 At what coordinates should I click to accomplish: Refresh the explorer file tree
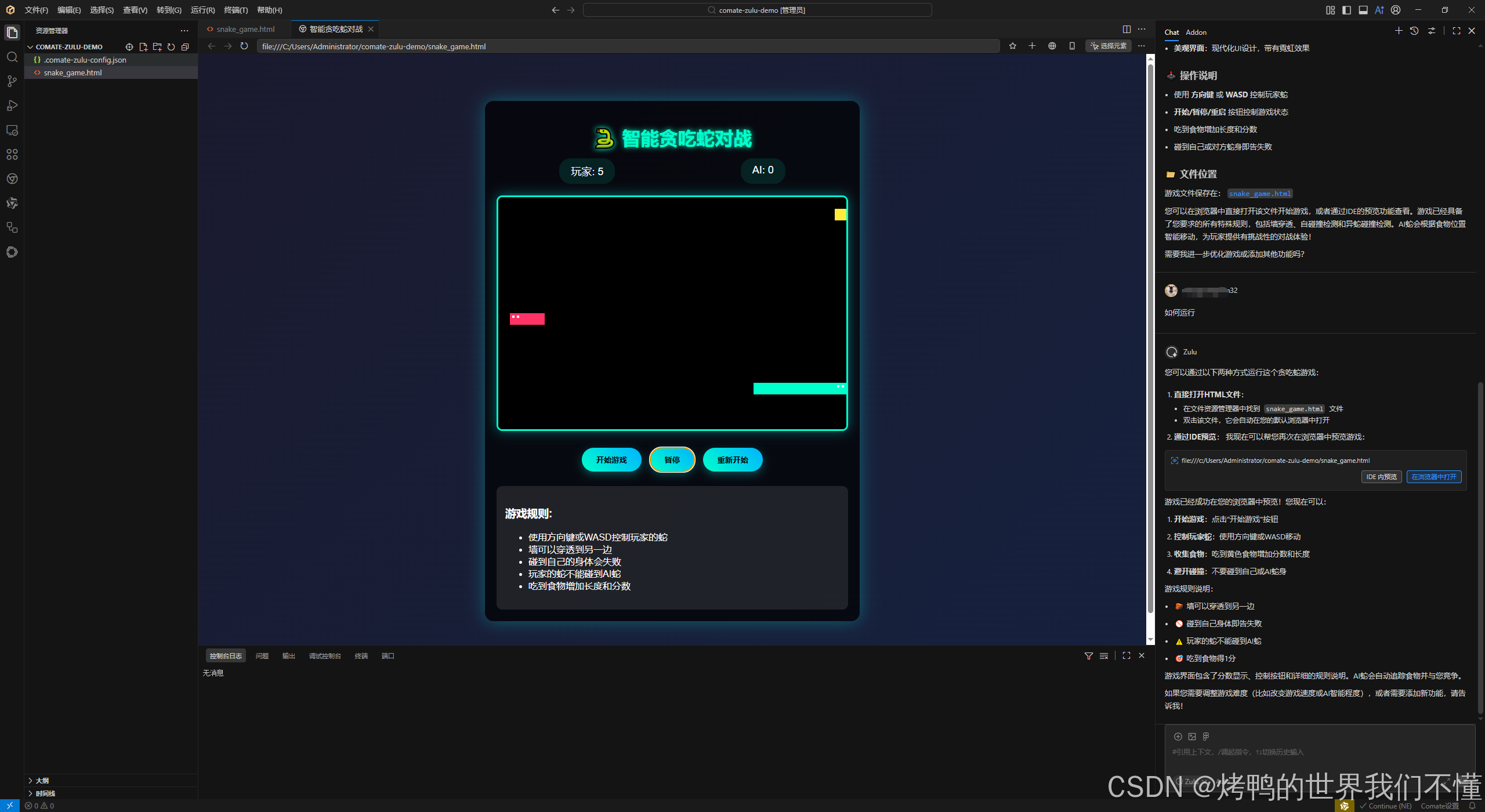(171, 47)
